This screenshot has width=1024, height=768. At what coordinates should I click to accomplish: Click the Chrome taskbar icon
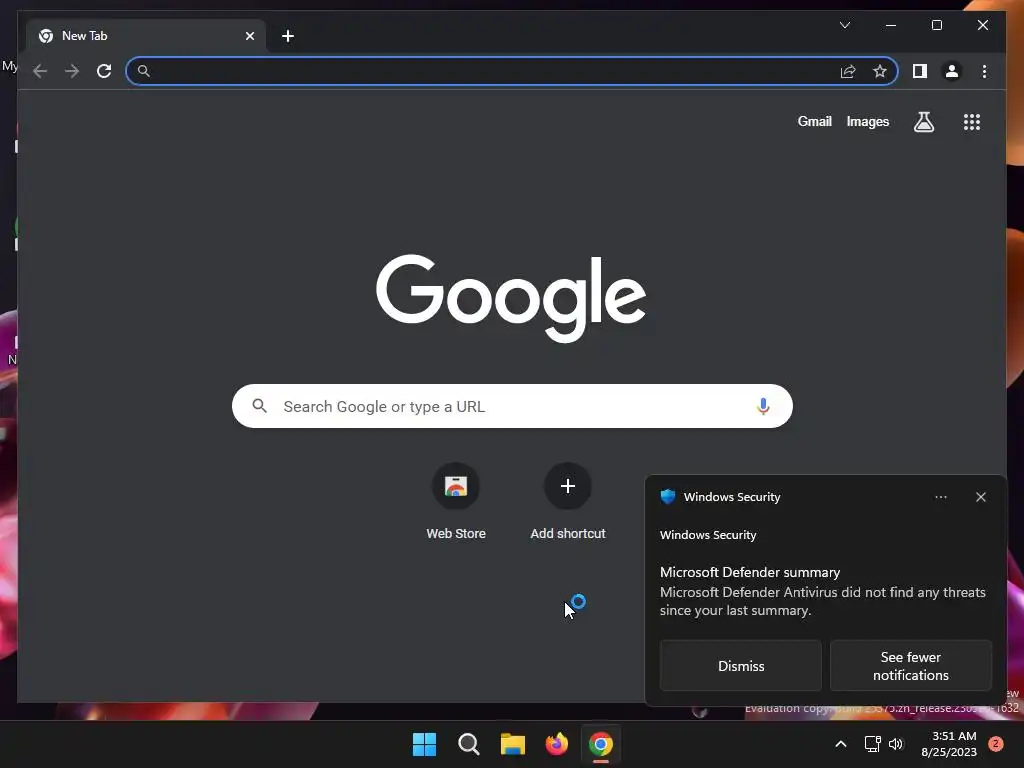click(600, 744)
